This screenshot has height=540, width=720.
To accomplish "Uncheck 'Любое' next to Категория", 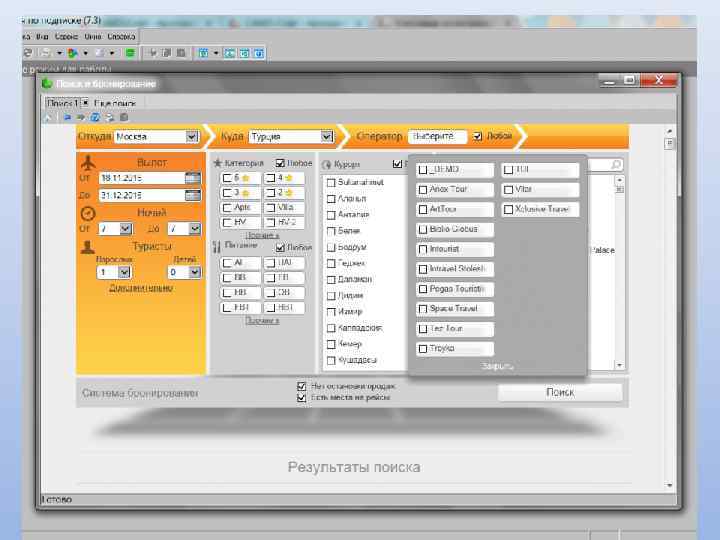I will coord(280,163).
